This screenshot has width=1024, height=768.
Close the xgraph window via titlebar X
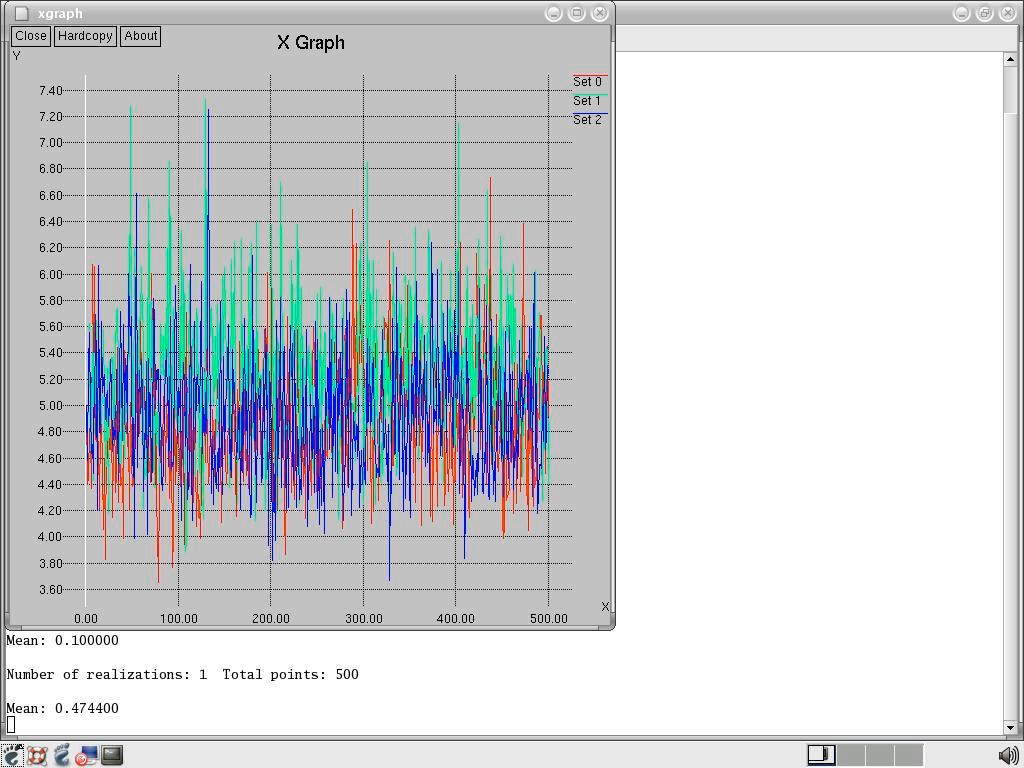[600, 13]
